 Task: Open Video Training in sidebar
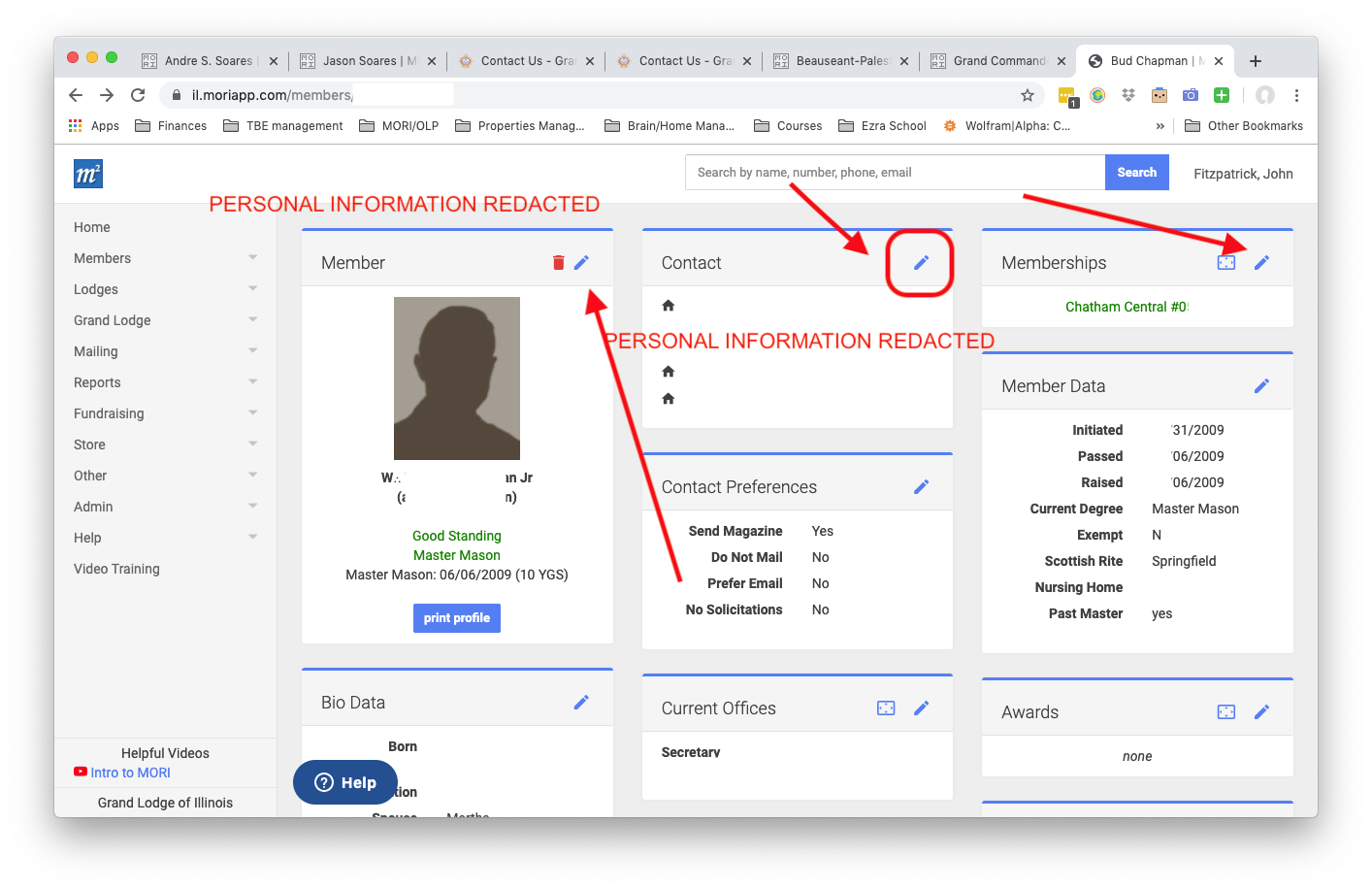coord(116,569)
